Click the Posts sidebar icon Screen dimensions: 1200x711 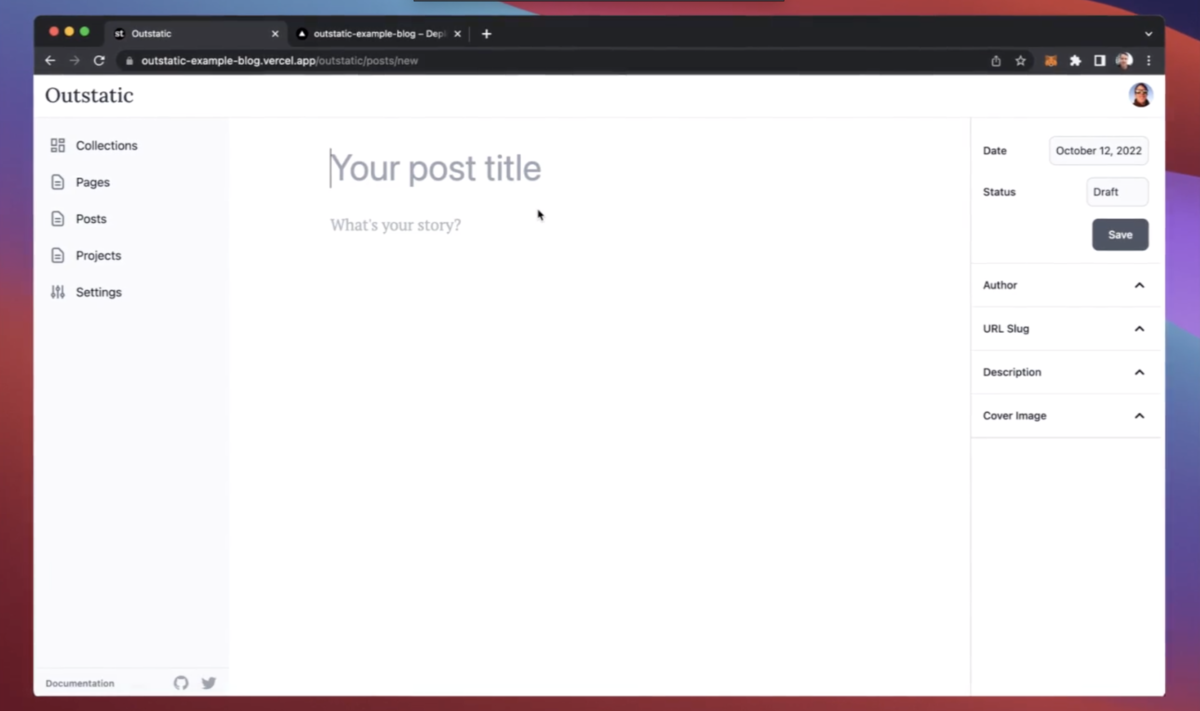(57, 218)
